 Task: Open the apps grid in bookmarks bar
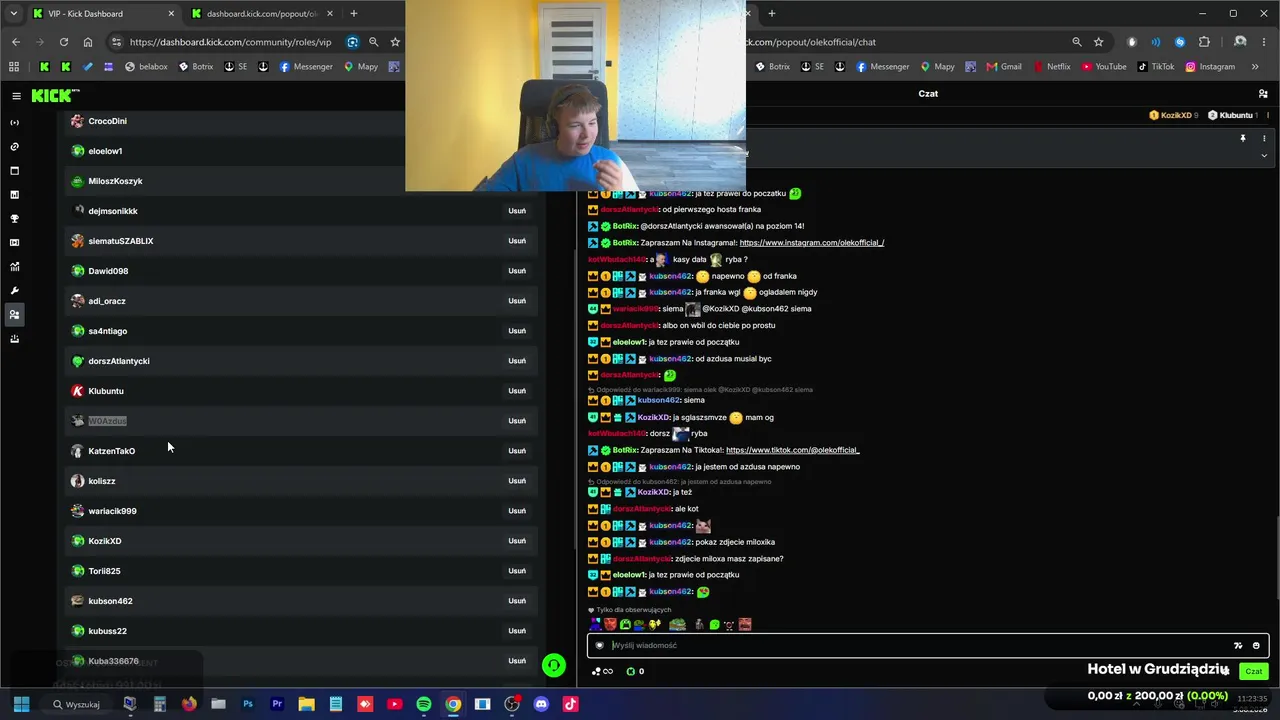click(14, 67)
